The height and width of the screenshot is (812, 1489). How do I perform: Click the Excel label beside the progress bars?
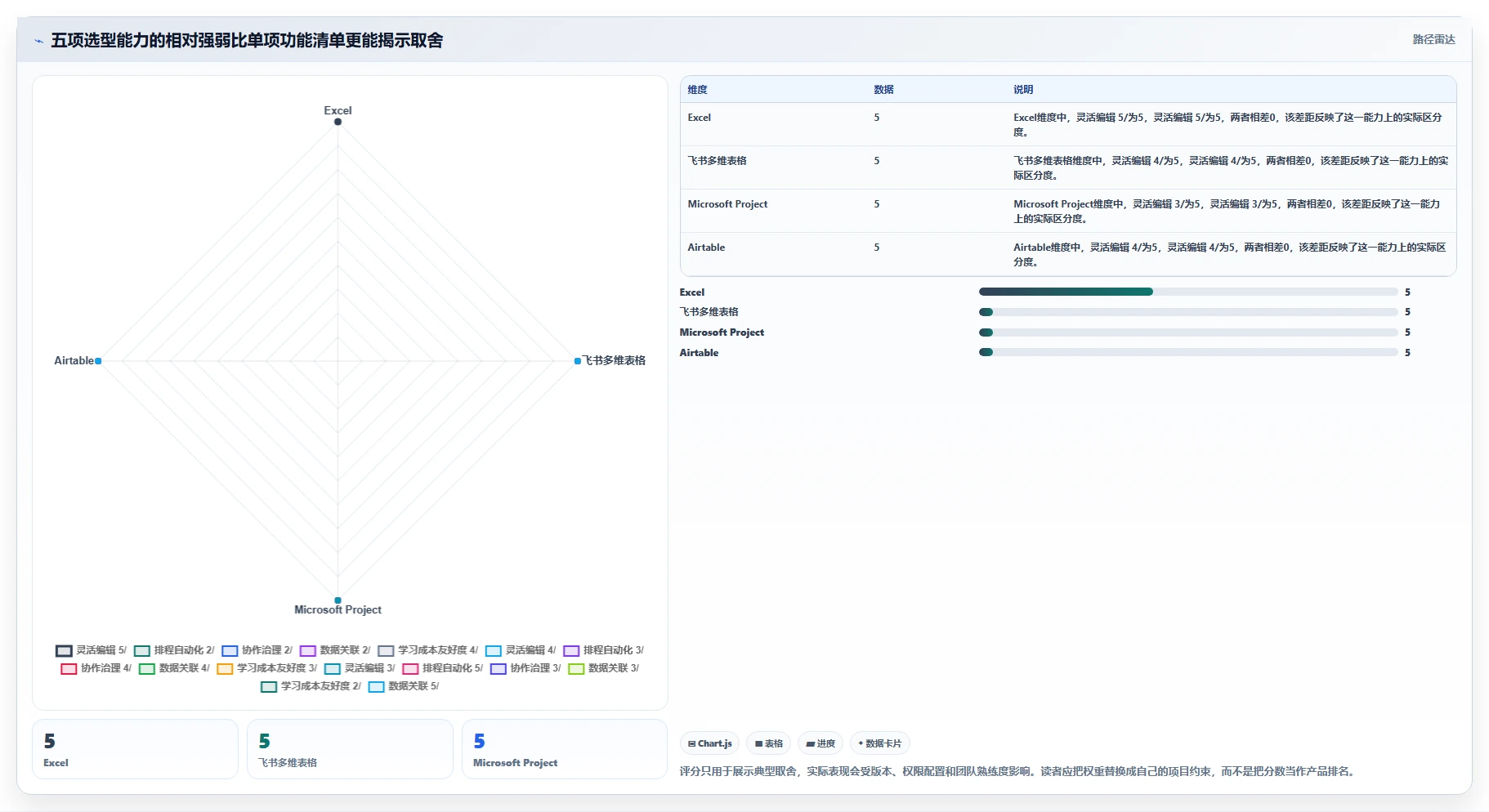click(691, 292)
